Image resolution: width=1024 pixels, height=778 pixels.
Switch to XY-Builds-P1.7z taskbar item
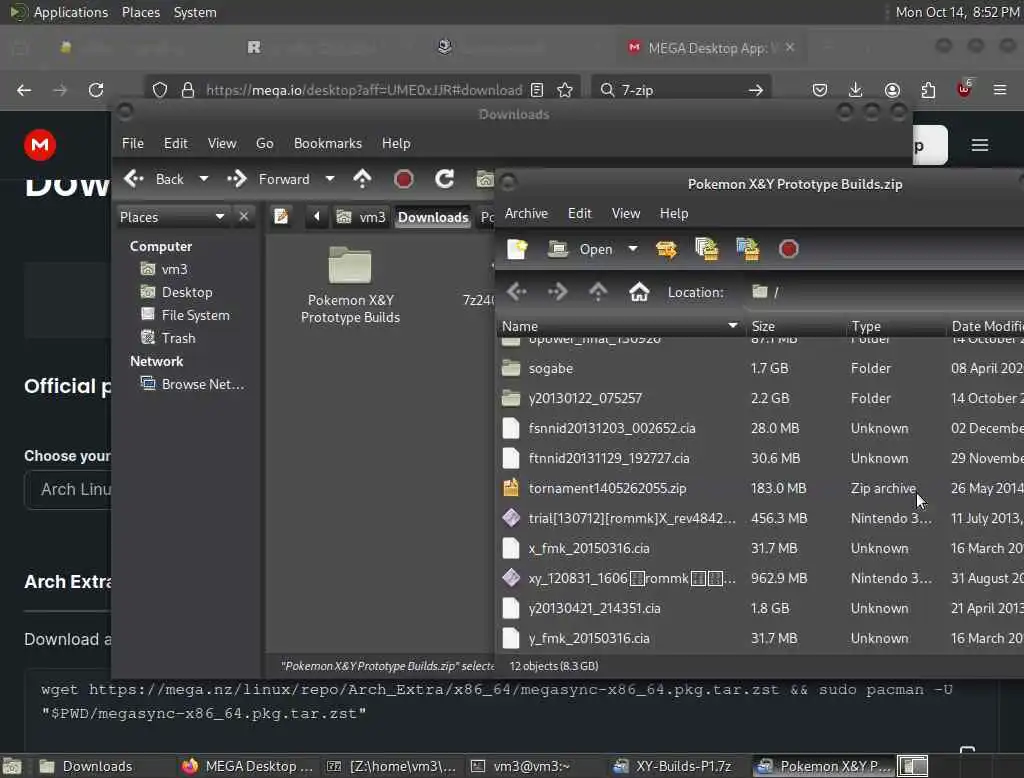pos(673,766)
